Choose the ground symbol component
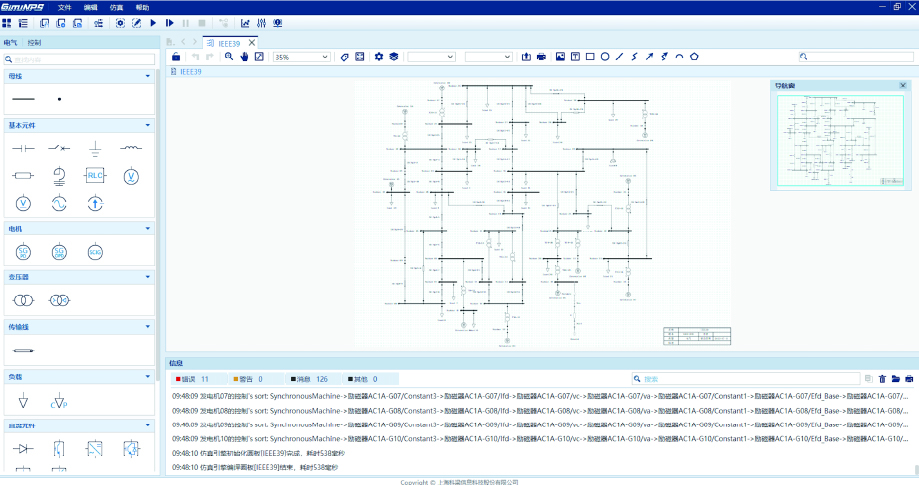The height and width of the screenshot is (486, 919). click(95, 148)
